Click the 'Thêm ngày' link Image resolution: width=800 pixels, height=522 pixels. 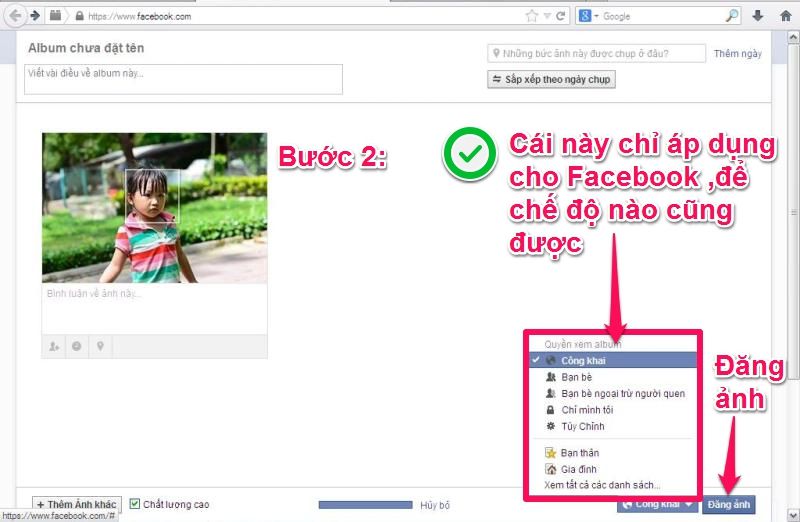pos(737,53)
